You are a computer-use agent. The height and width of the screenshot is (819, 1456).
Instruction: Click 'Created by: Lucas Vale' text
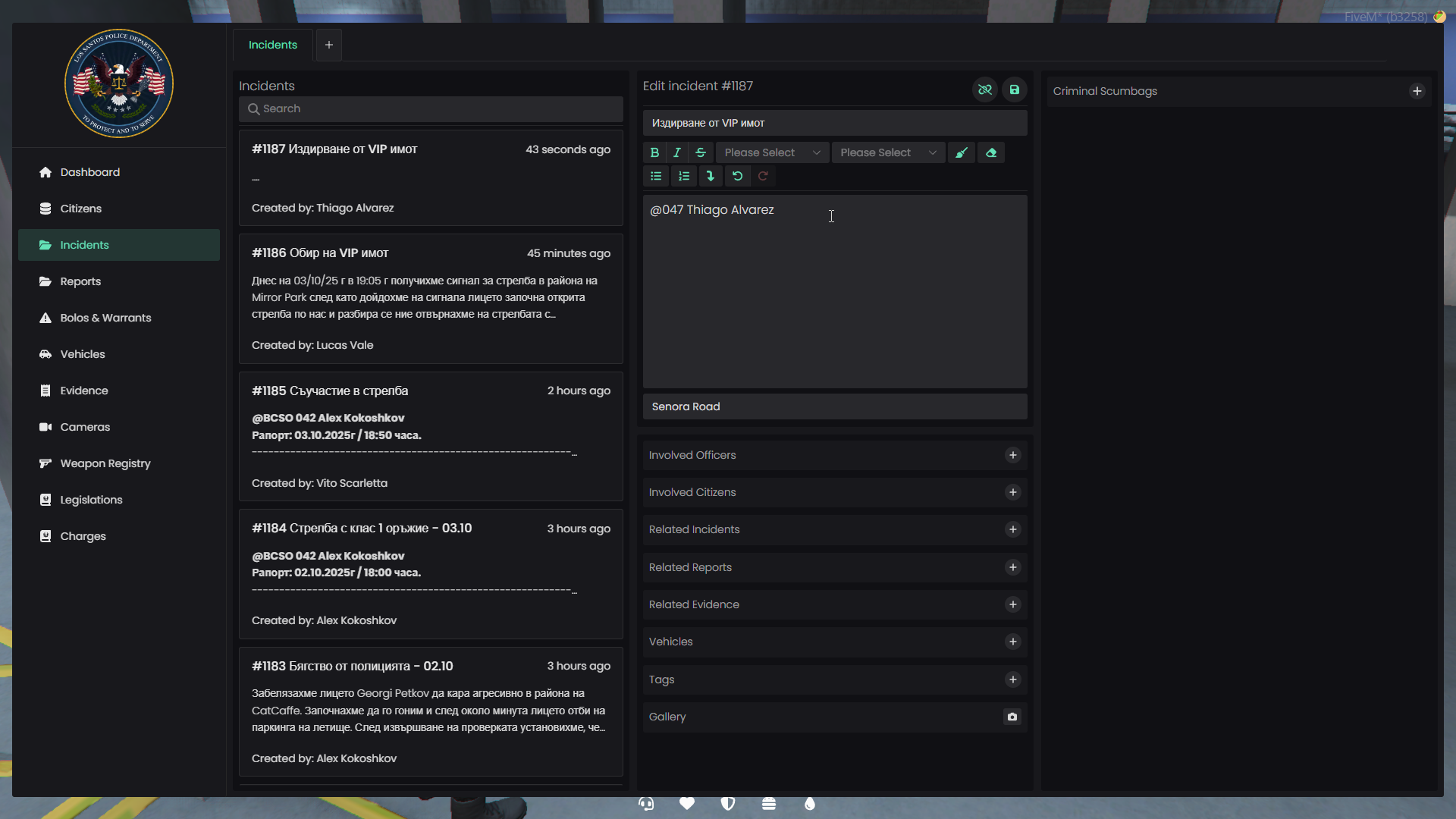point(312,345)
